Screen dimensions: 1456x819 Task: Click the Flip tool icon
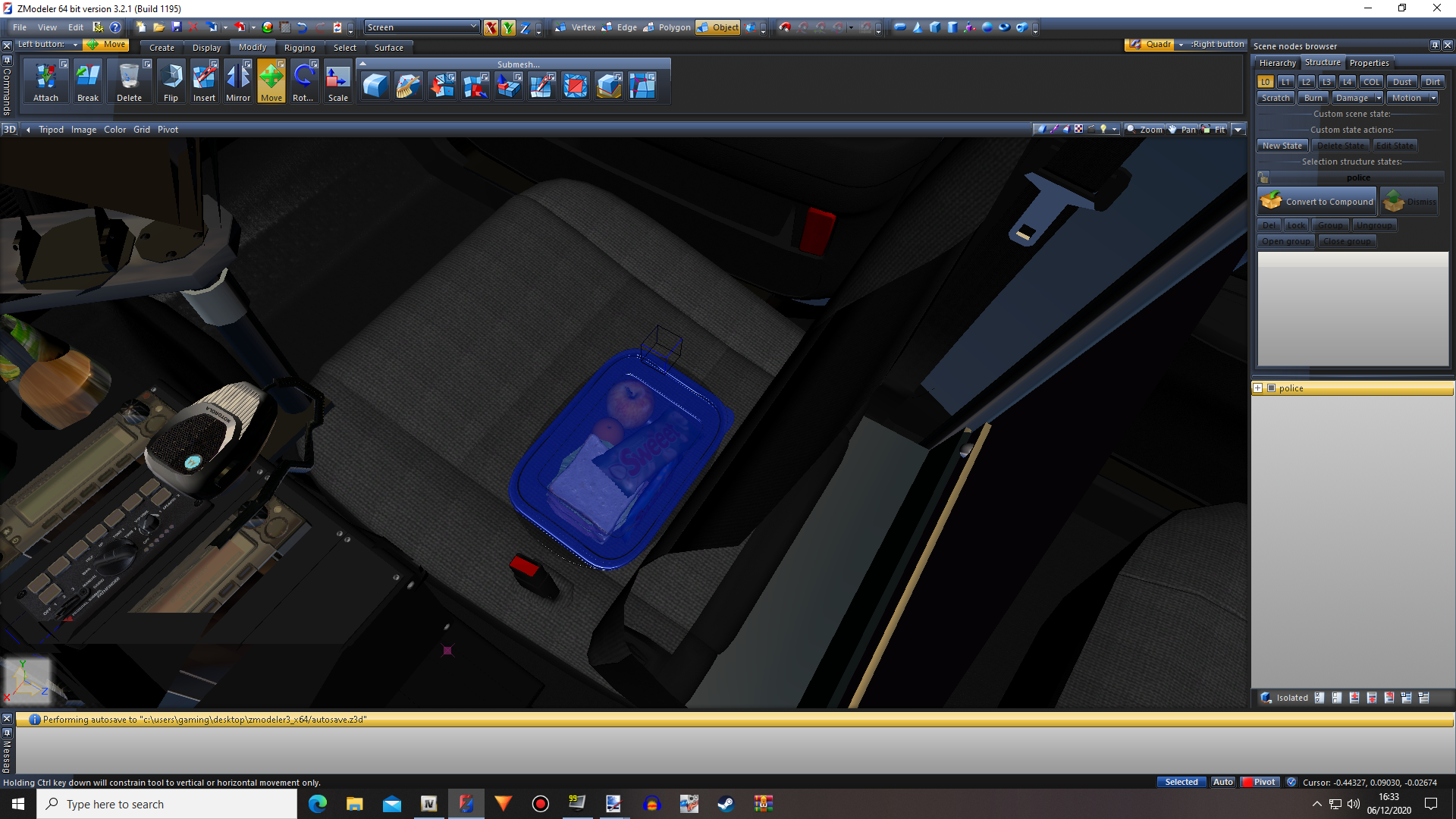171,82
